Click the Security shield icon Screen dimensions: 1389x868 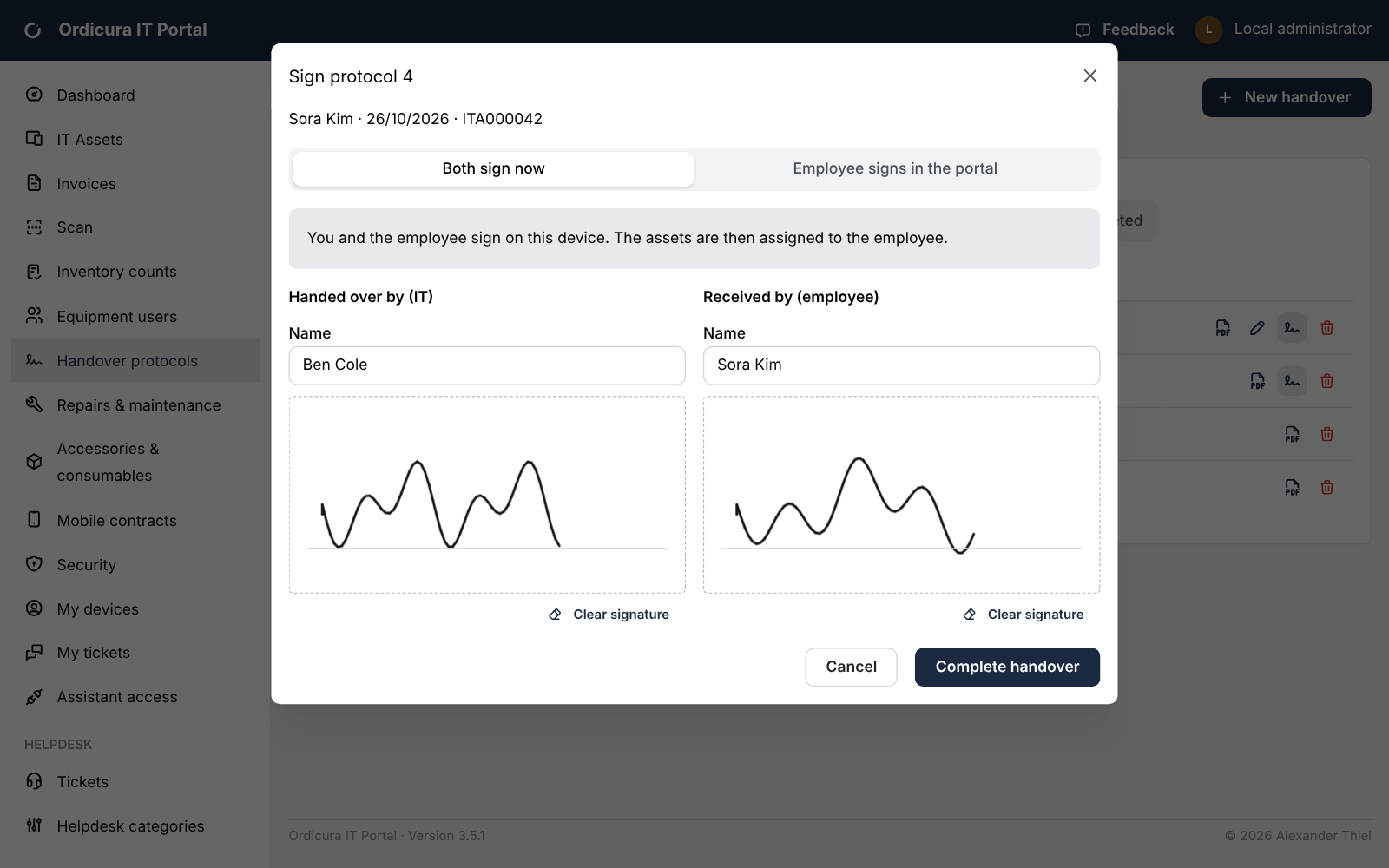click(34, 564)
